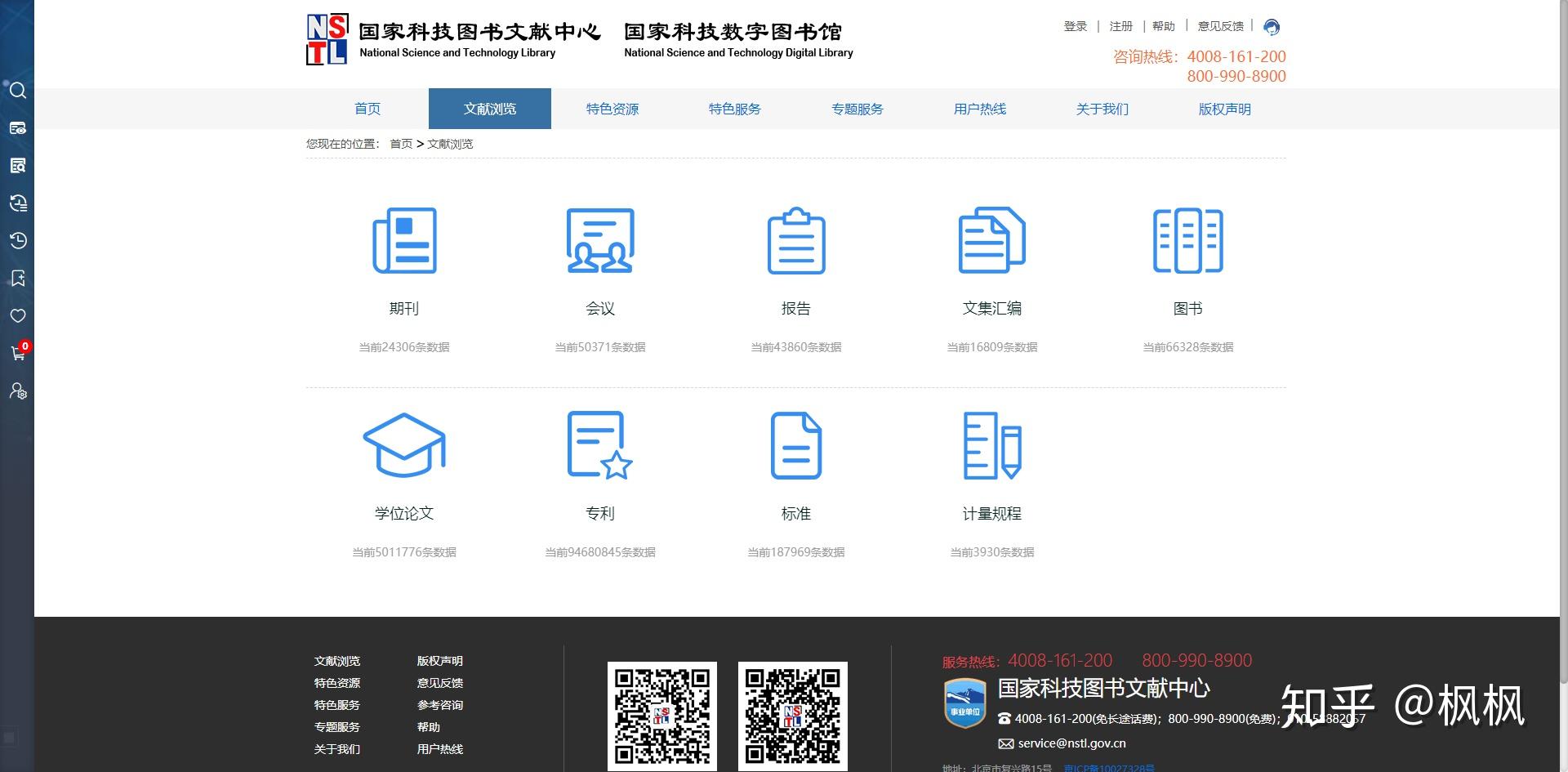Image resolution: width=1568 pixels, height=772 pixels.
Task: Open the 专利 patent icon
Action: 600,445
